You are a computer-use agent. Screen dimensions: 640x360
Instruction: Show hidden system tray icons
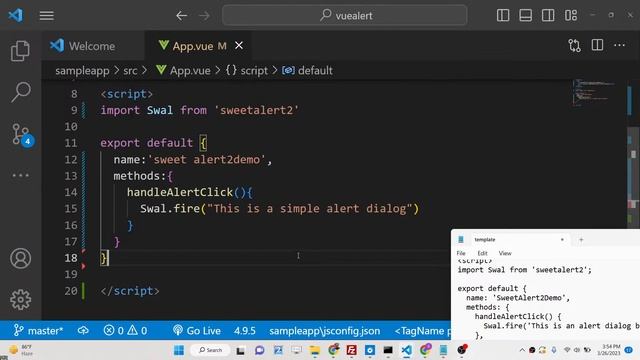(522, 350)
